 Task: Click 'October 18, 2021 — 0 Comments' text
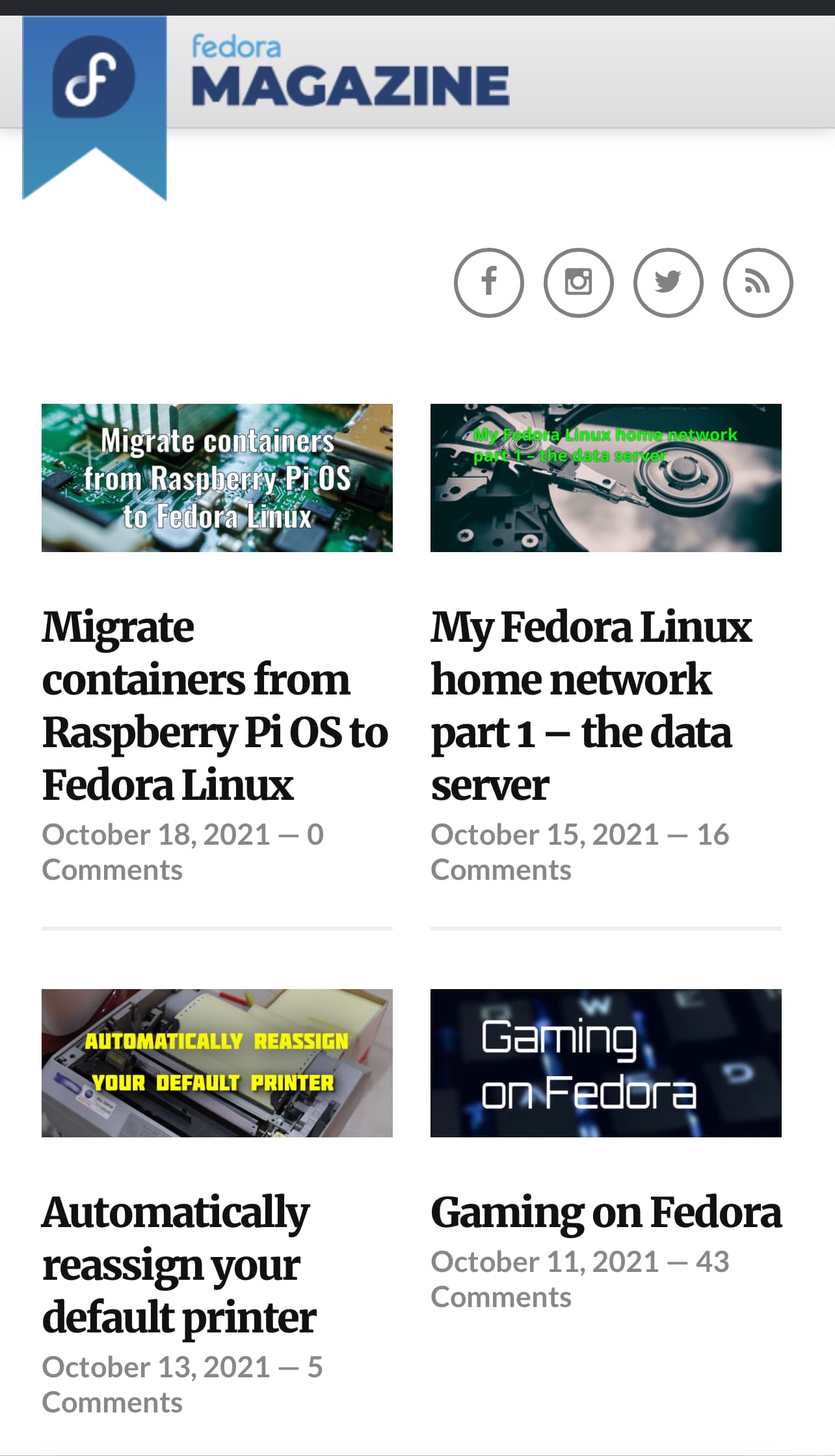point(183,852)
